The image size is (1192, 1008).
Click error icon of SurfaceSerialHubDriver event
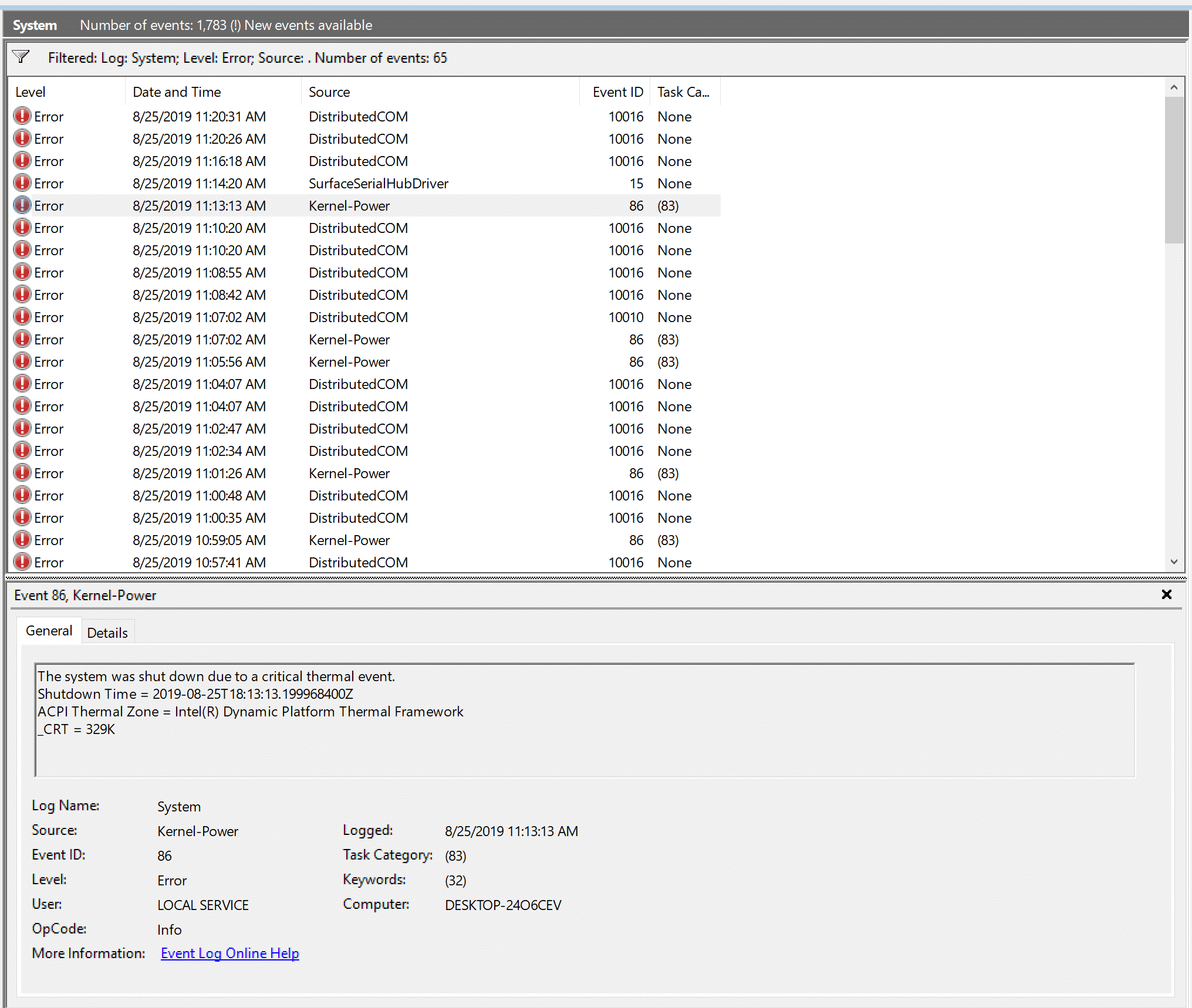pyautogui.click(x=22, y=183)
